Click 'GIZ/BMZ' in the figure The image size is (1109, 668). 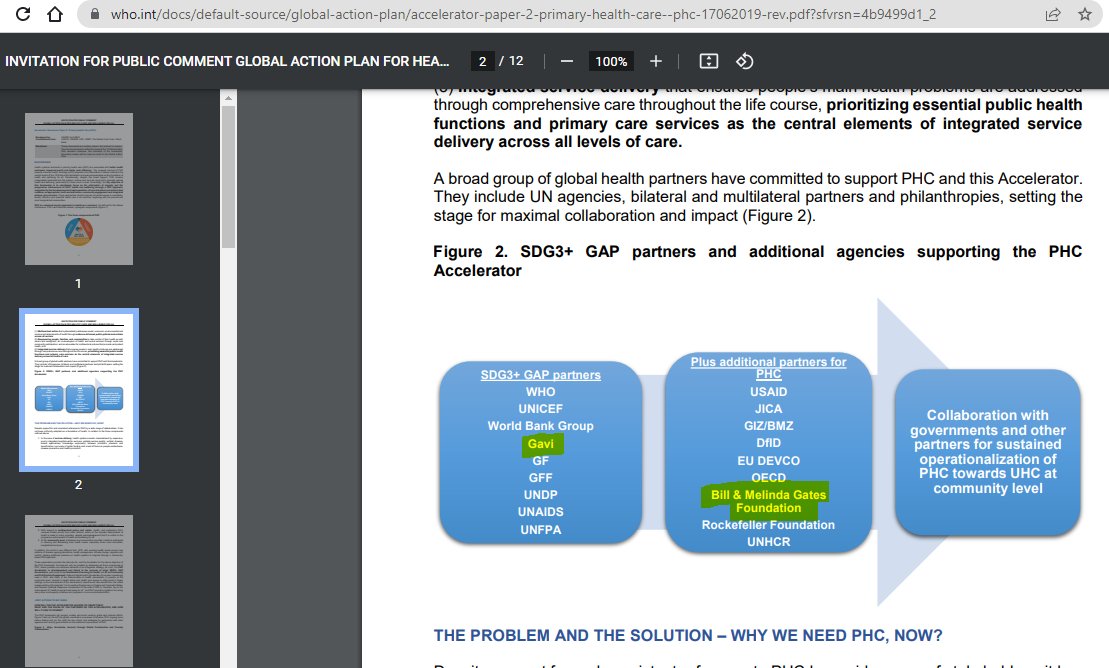[x=768, y=426]
